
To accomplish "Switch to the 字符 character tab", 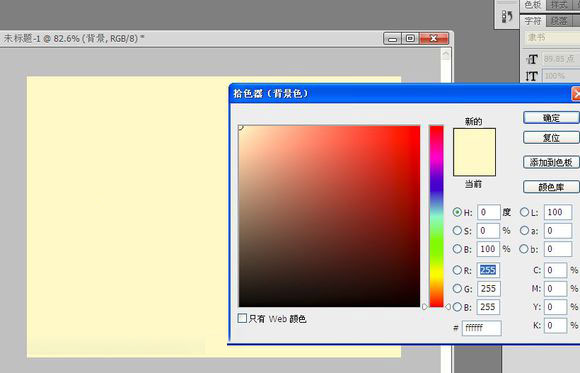I will [x=533, y=21].
